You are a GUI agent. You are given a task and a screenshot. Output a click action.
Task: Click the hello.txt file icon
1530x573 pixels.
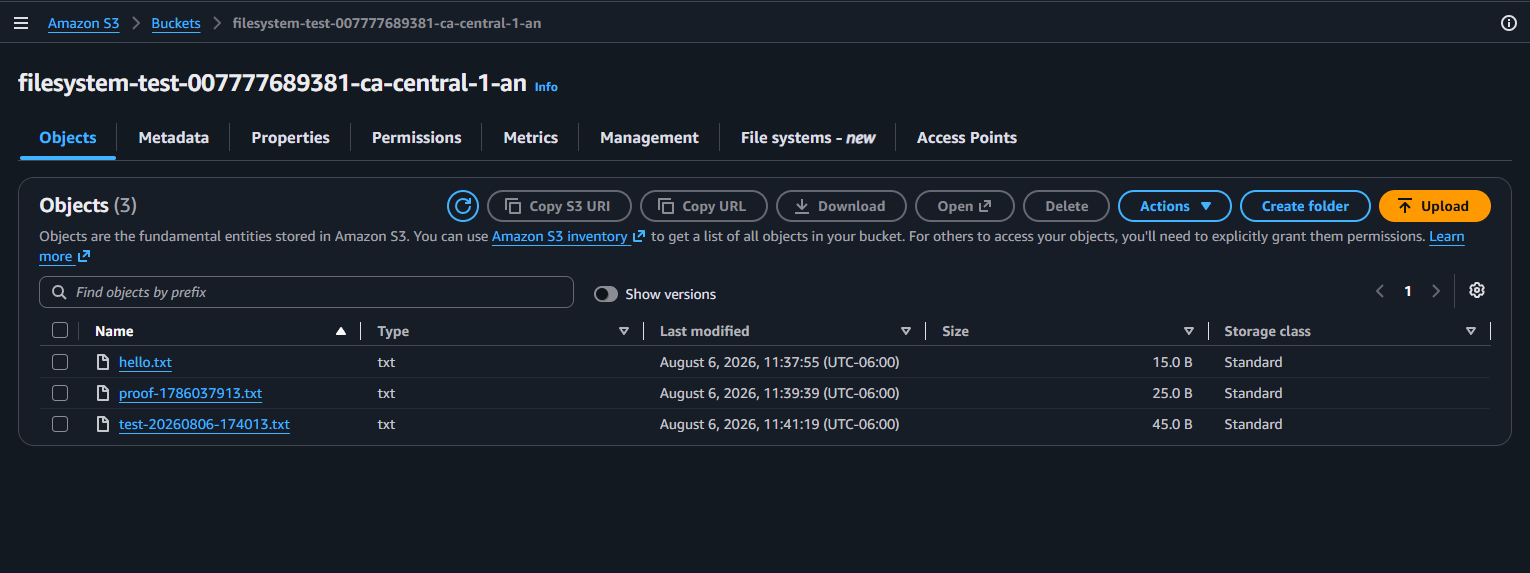[x=102, y=362]
